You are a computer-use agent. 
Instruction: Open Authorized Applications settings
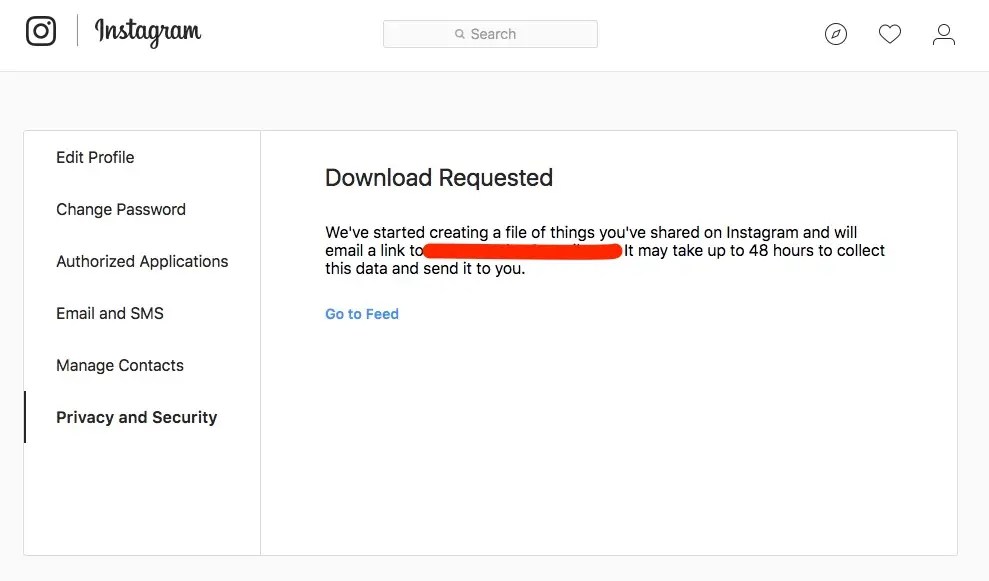142,261
